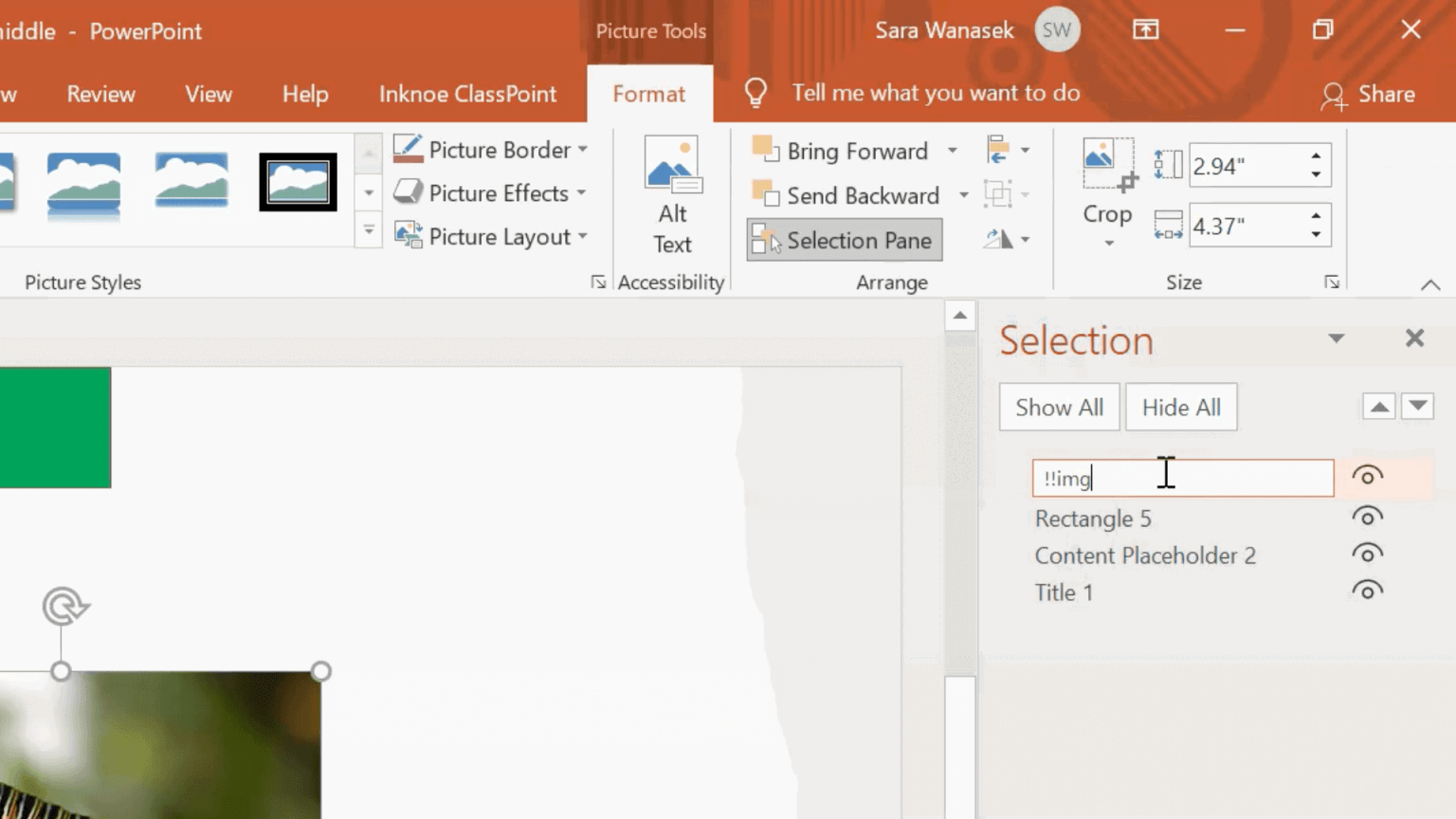The image size is (1456, 819).
Task: Hide Content Placeholder 2 in Selection pane
Action: tap(1367, 554)
